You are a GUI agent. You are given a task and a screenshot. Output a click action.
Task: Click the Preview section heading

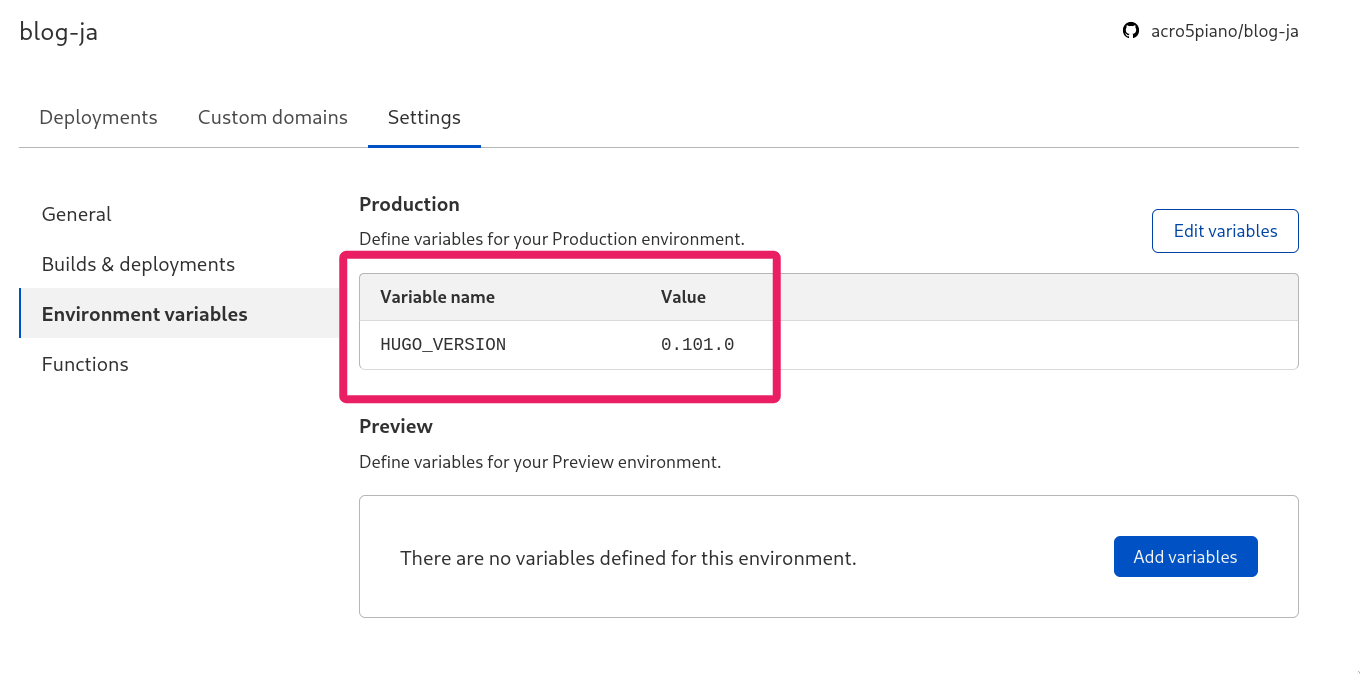[396, 426]
